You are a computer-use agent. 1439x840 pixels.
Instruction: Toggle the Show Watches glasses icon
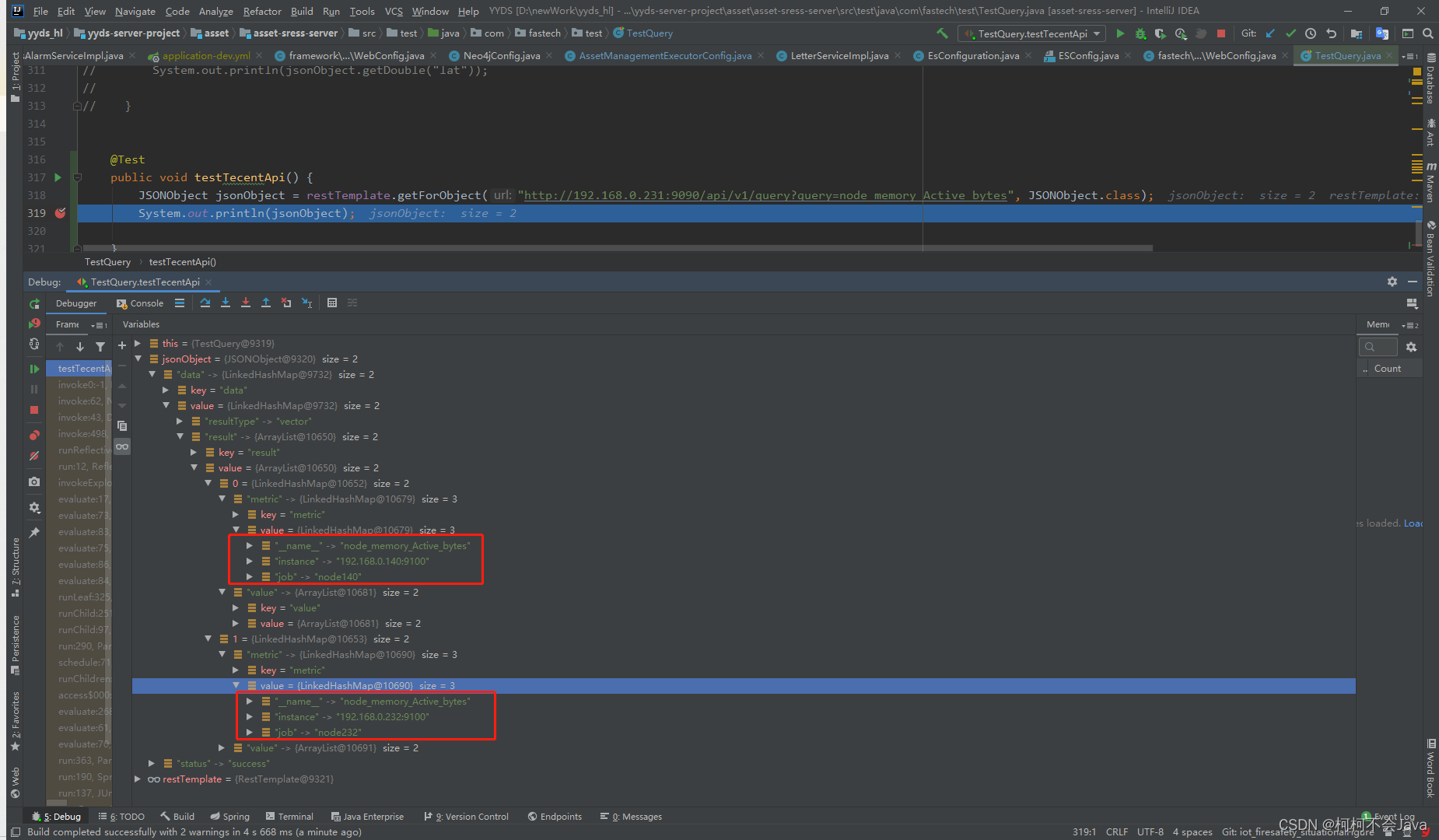(x=122, y=446)
